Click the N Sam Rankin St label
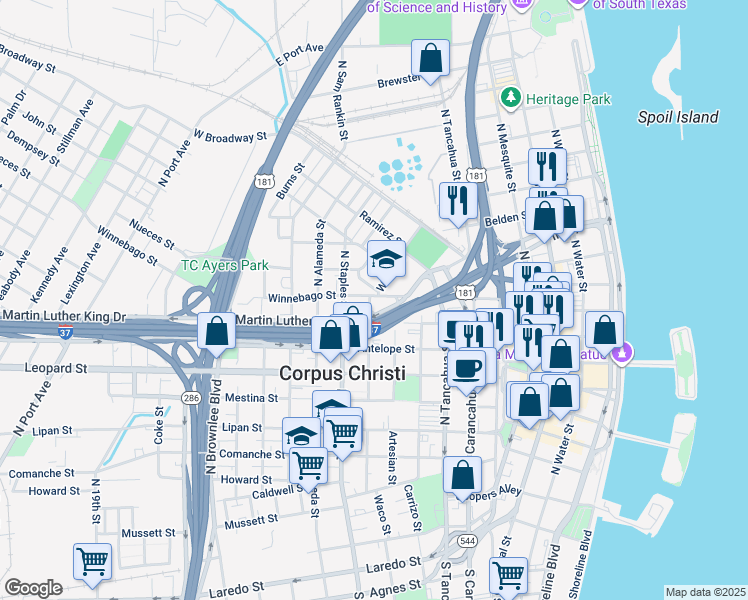748x600 pixels. coord(342,100)
